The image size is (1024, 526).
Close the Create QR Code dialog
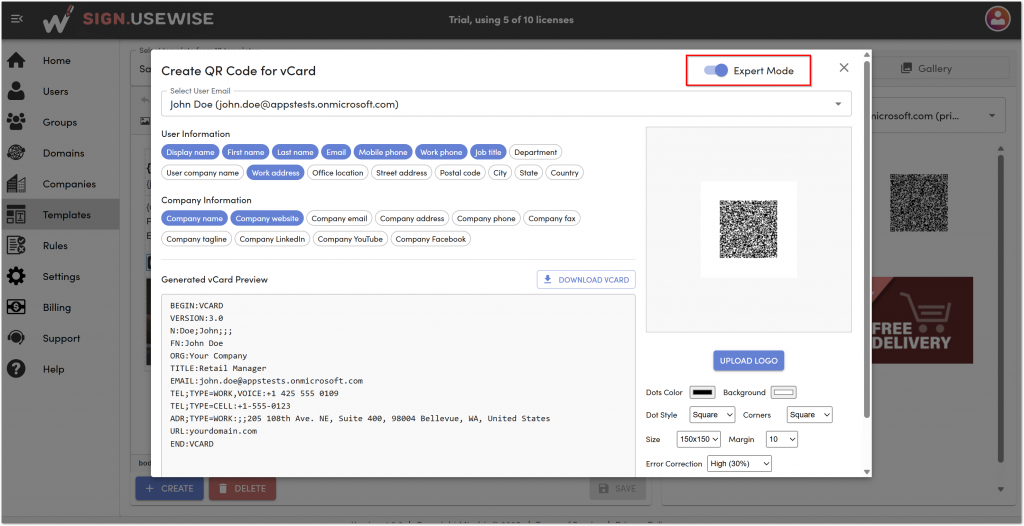click(x=844, y=68)
